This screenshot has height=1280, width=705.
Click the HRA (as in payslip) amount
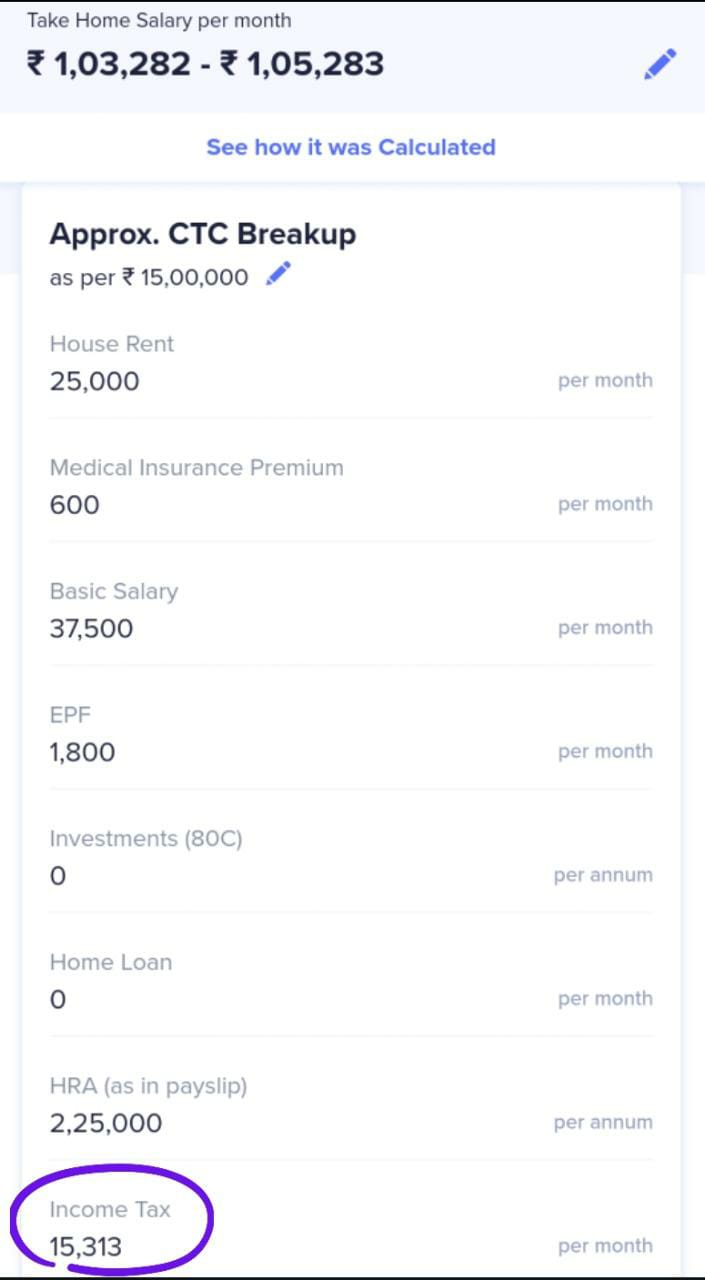(106, 1123)
